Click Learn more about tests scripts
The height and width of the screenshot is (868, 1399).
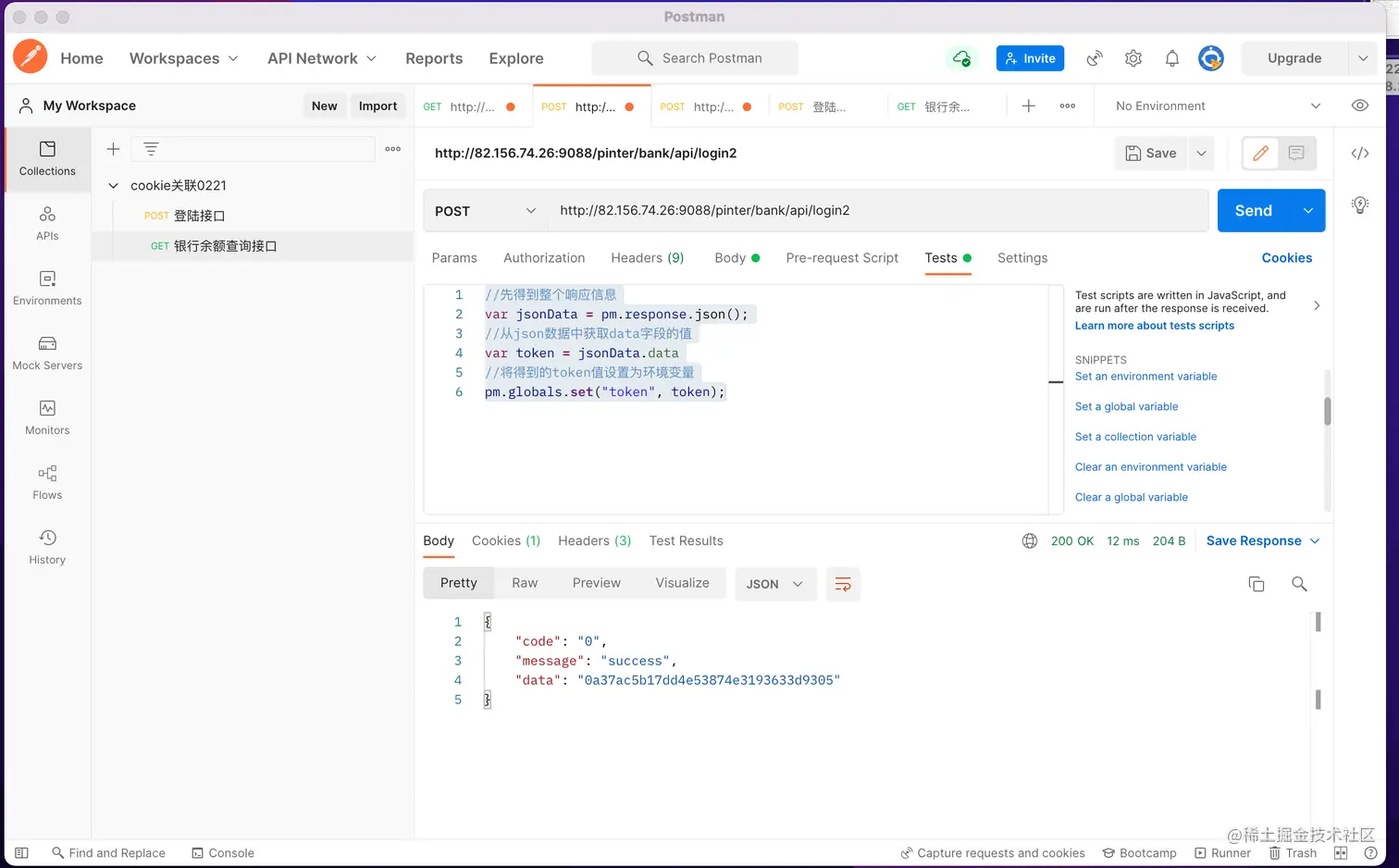1155,326
